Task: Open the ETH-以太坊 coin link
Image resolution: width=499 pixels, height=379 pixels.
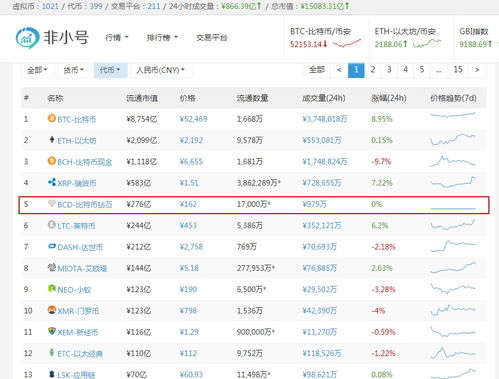Action: tap(77, 141)
